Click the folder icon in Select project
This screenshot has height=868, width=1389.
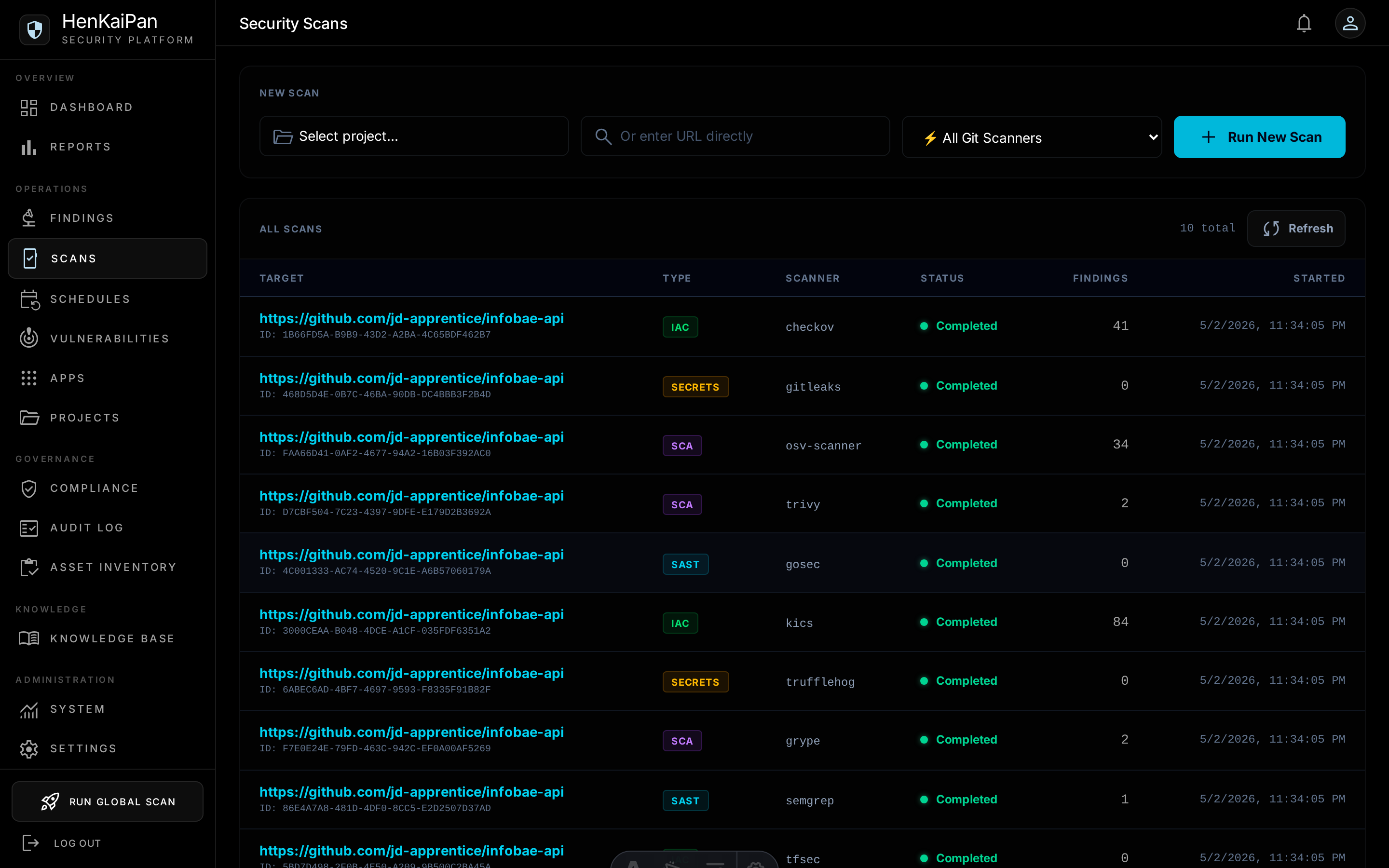click(283, 136)
